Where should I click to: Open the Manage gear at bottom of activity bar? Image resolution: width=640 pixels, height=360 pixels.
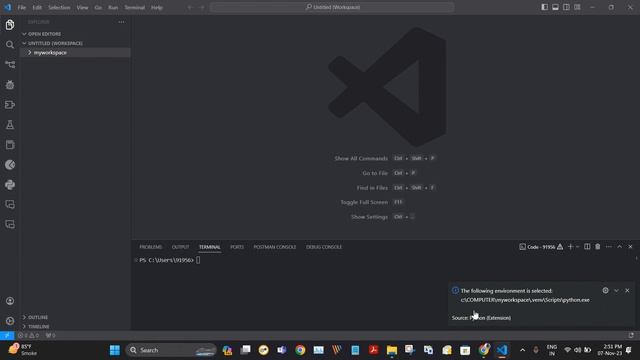click(10, 321)
